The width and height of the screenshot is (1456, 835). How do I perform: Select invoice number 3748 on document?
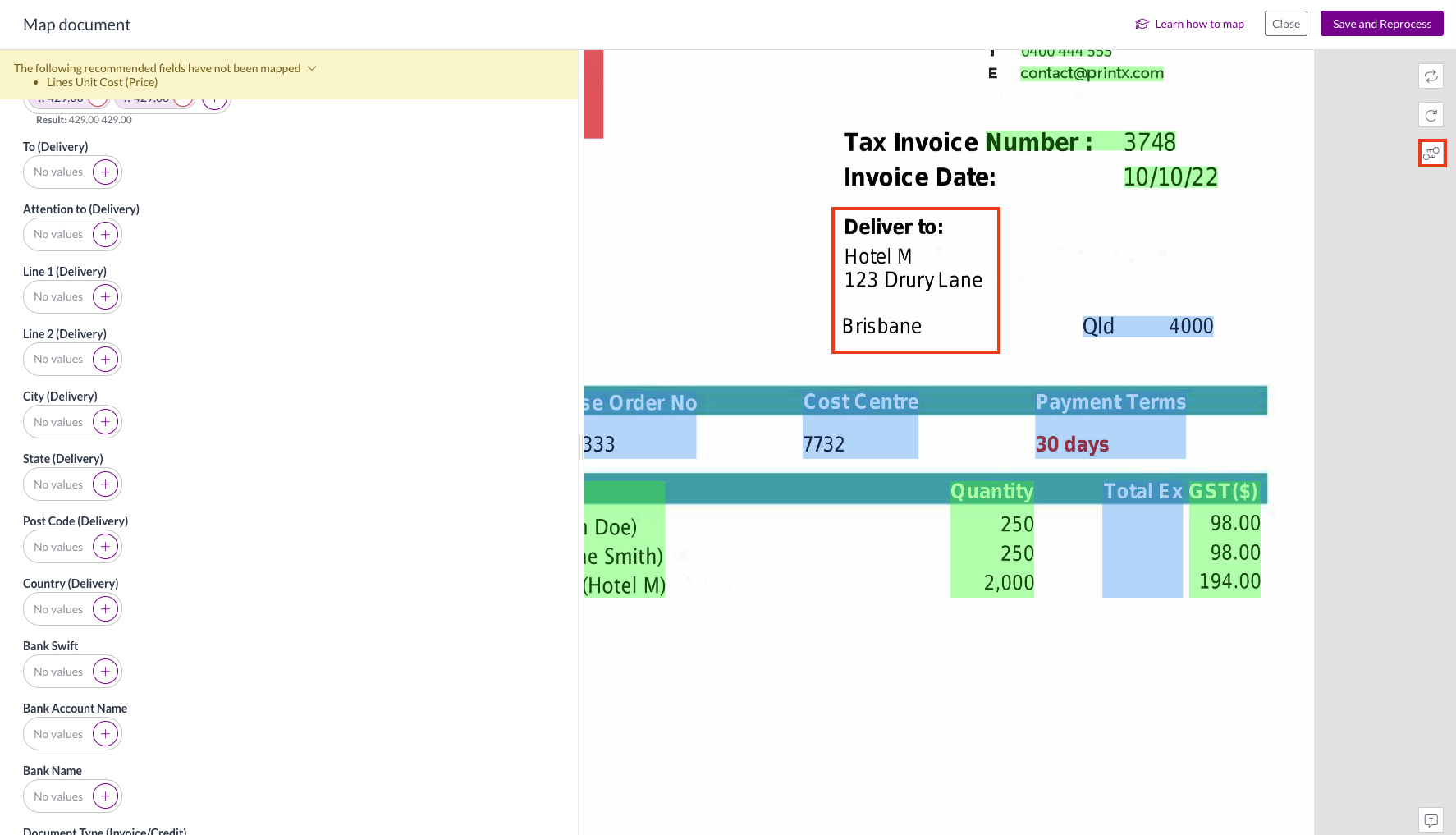coord(1150,142)
